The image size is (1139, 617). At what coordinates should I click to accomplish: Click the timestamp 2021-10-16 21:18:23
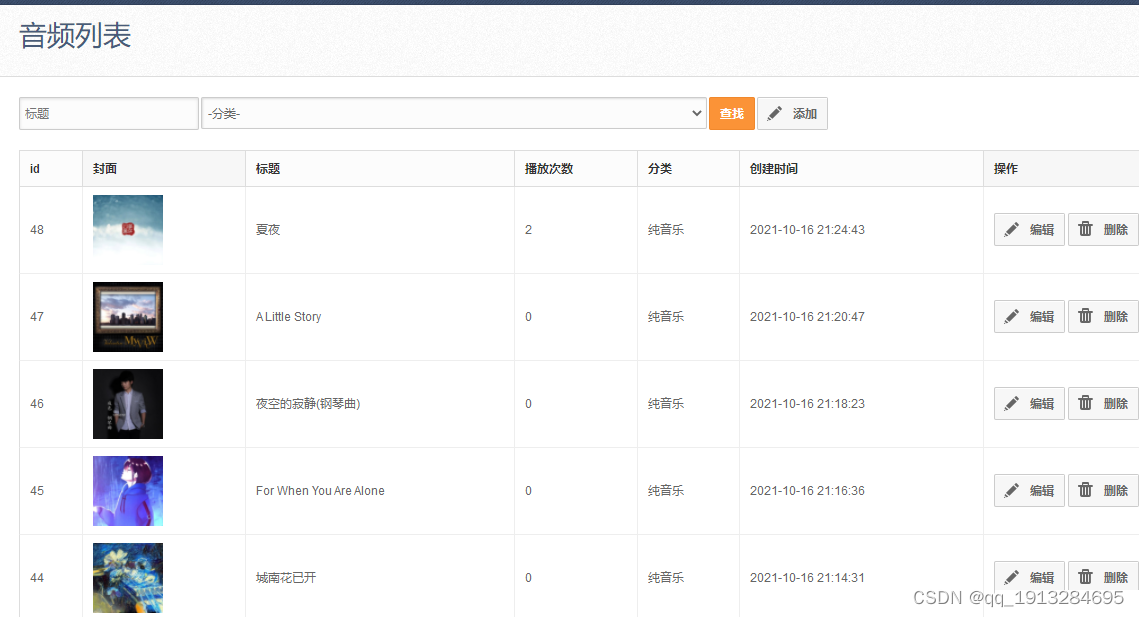point(807,403)
